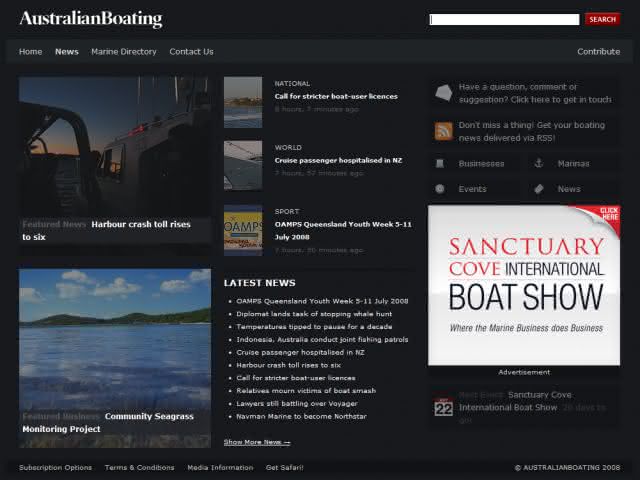This screenshot has height=480, width=640.
Task: Click the 'Get Safari!' footer link
Action: click(284, 468)
